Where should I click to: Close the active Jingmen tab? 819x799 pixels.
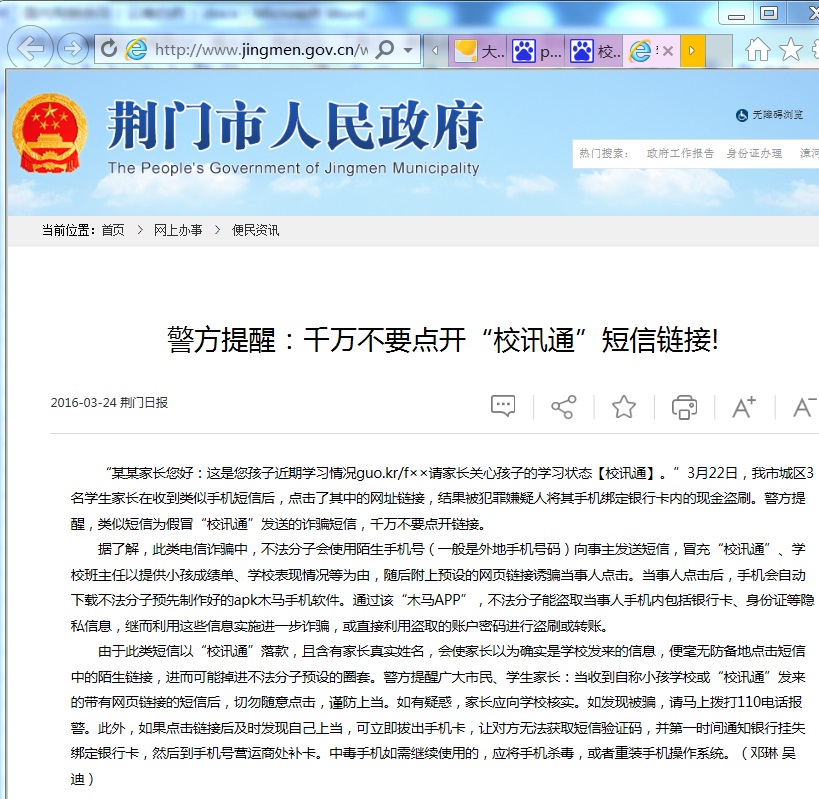point(667,51)
